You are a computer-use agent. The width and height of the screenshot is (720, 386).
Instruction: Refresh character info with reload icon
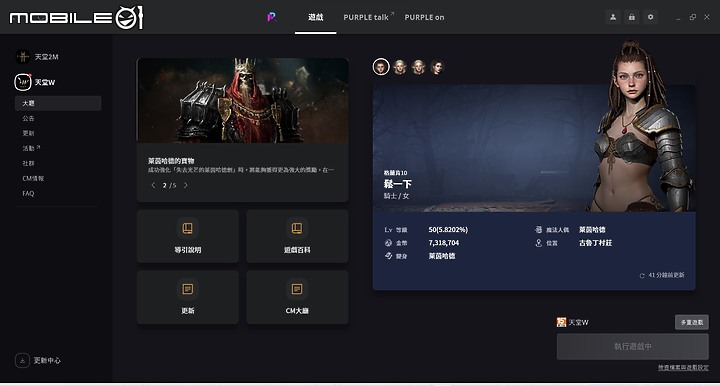tap(642, 275)
